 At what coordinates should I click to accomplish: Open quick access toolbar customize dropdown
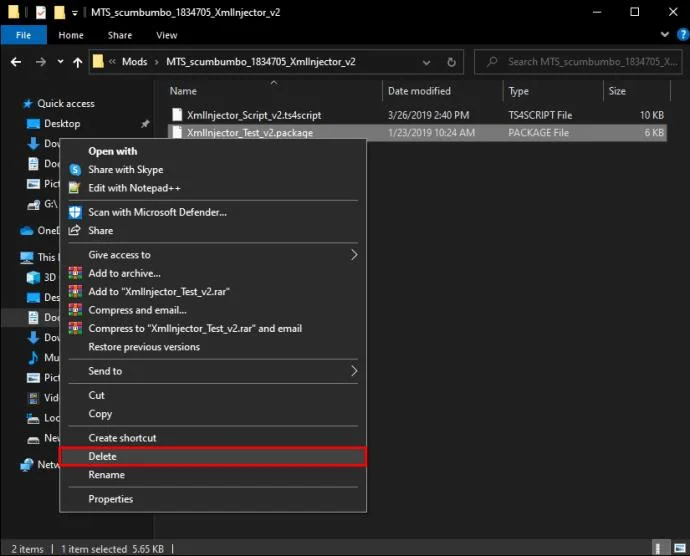74,13
